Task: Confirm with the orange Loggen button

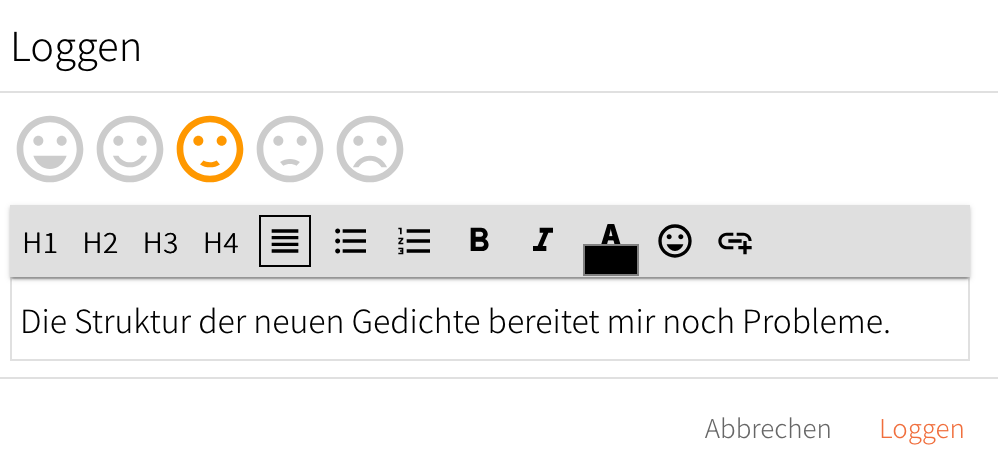Action: click(x=921, y=429)
